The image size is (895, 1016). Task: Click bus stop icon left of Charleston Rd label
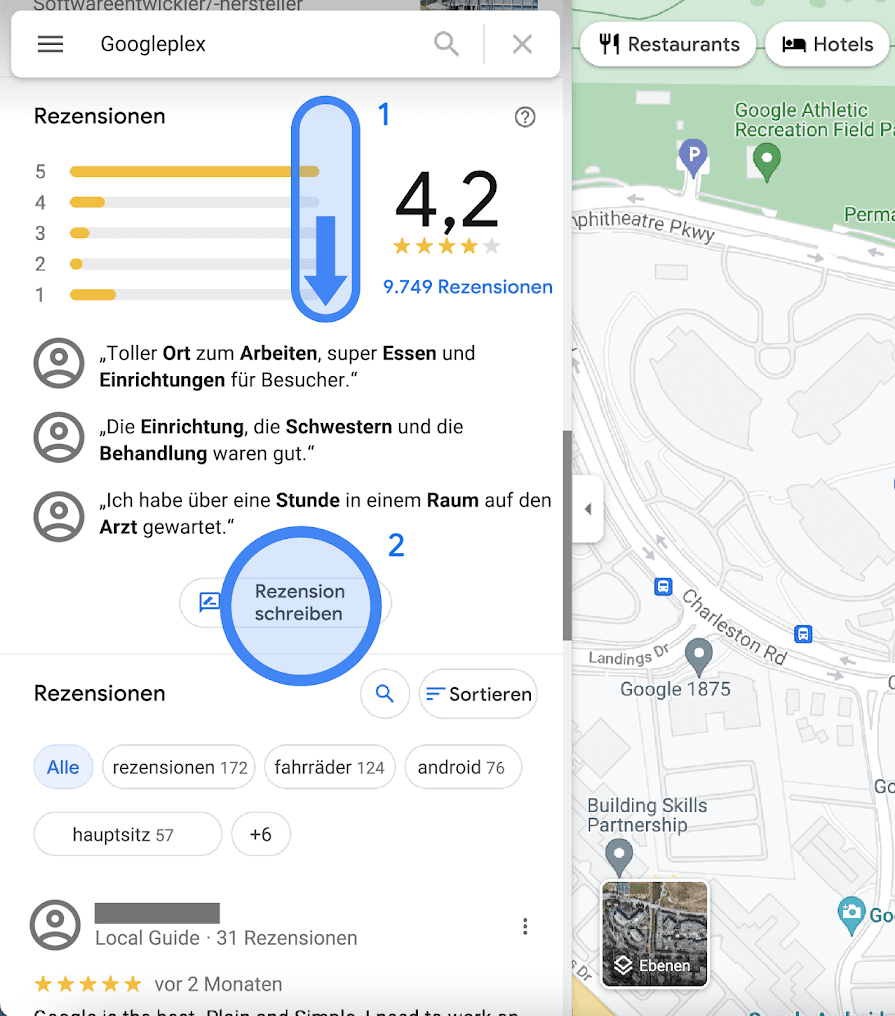click(662, 587)
